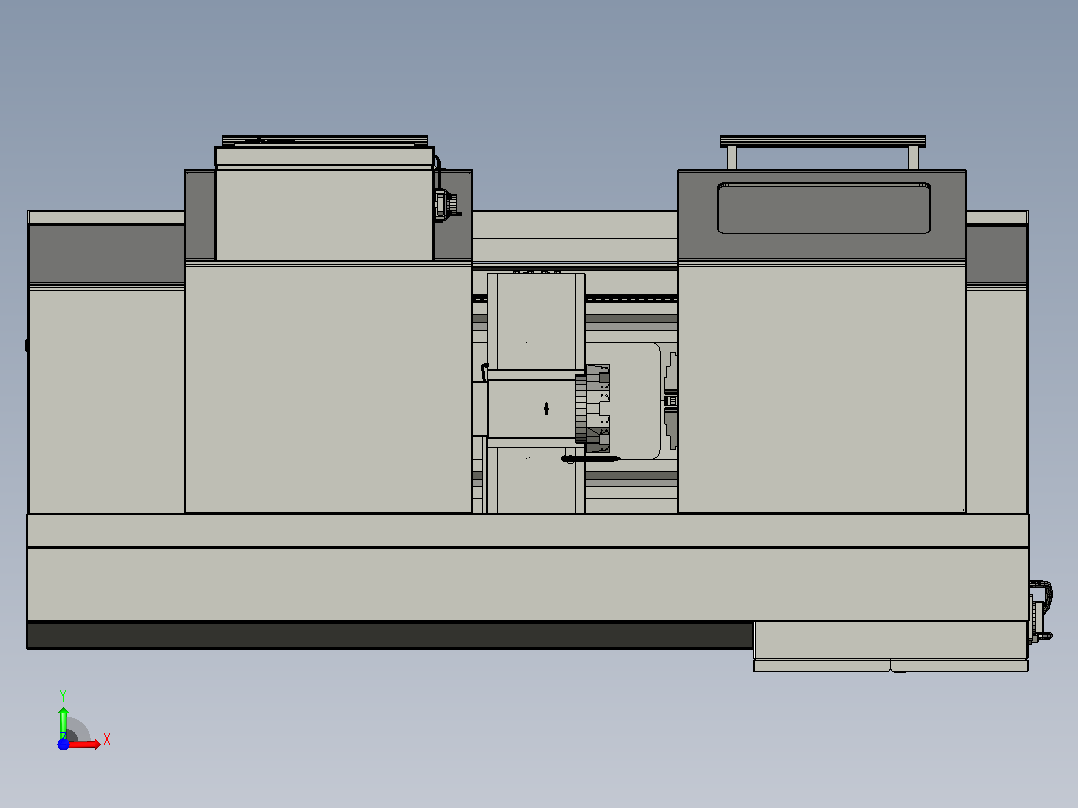This screenshot has height=808, width=1078.
Task: Pick the boring bar tool below turret
Action: [x=590, y=459]
